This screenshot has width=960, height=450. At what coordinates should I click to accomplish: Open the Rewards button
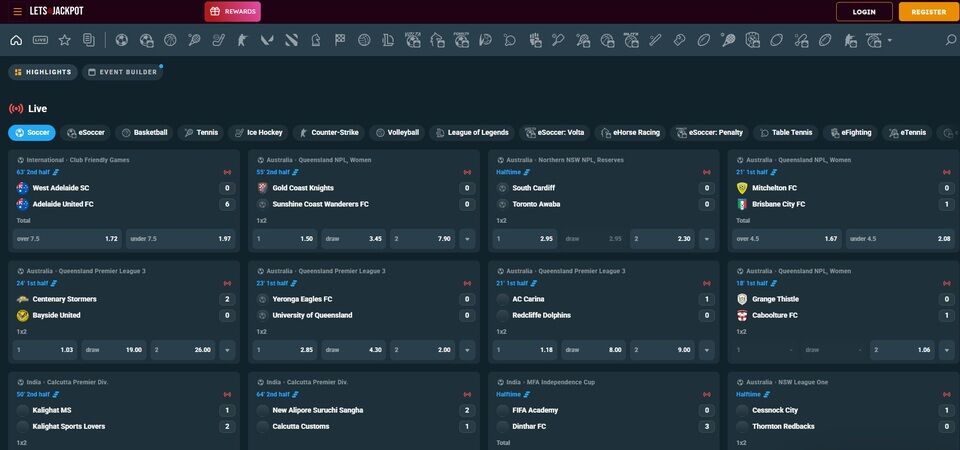233,12
